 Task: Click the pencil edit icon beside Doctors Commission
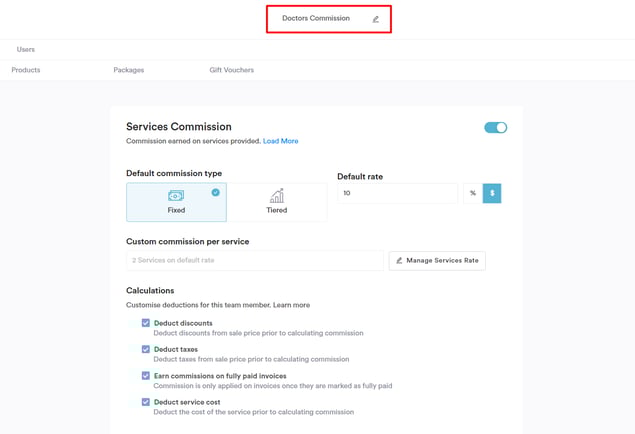pyautogui.click(x=376, y=19)
